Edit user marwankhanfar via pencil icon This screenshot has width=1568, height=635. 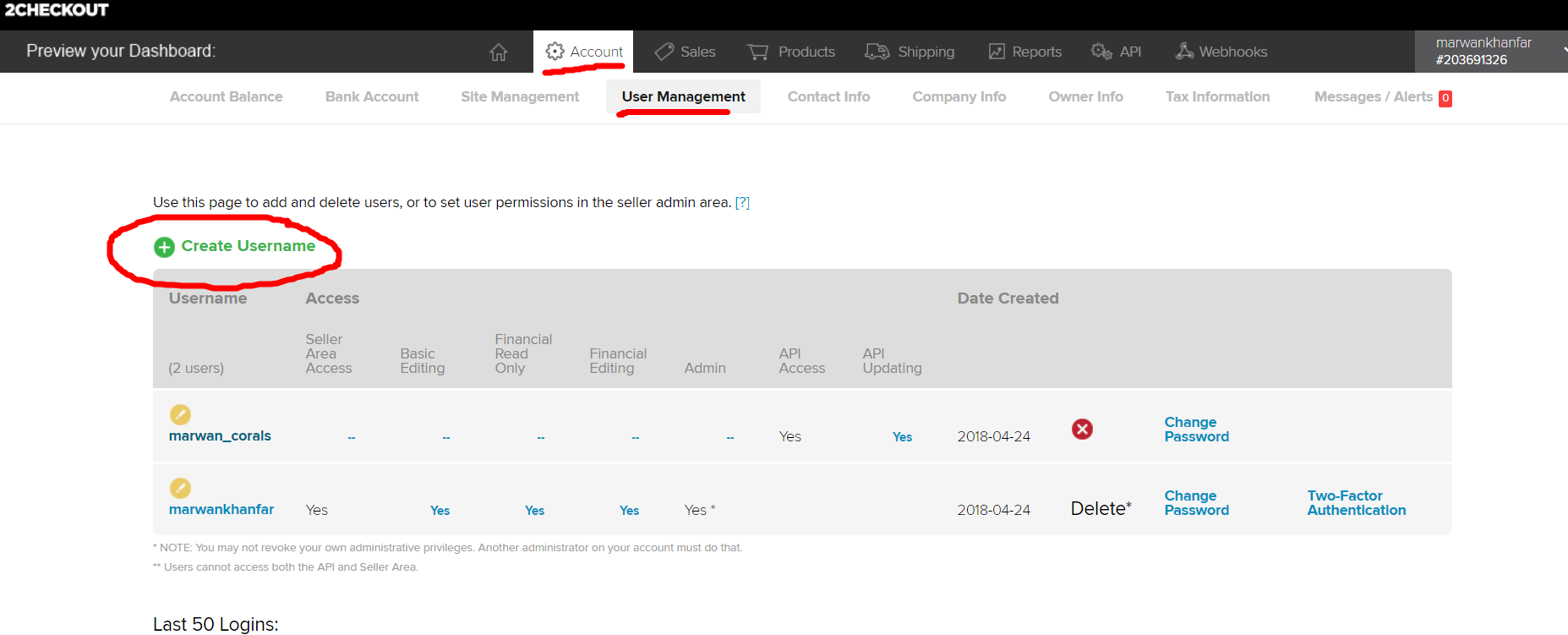pyautogui.click(x=180, y=488)
